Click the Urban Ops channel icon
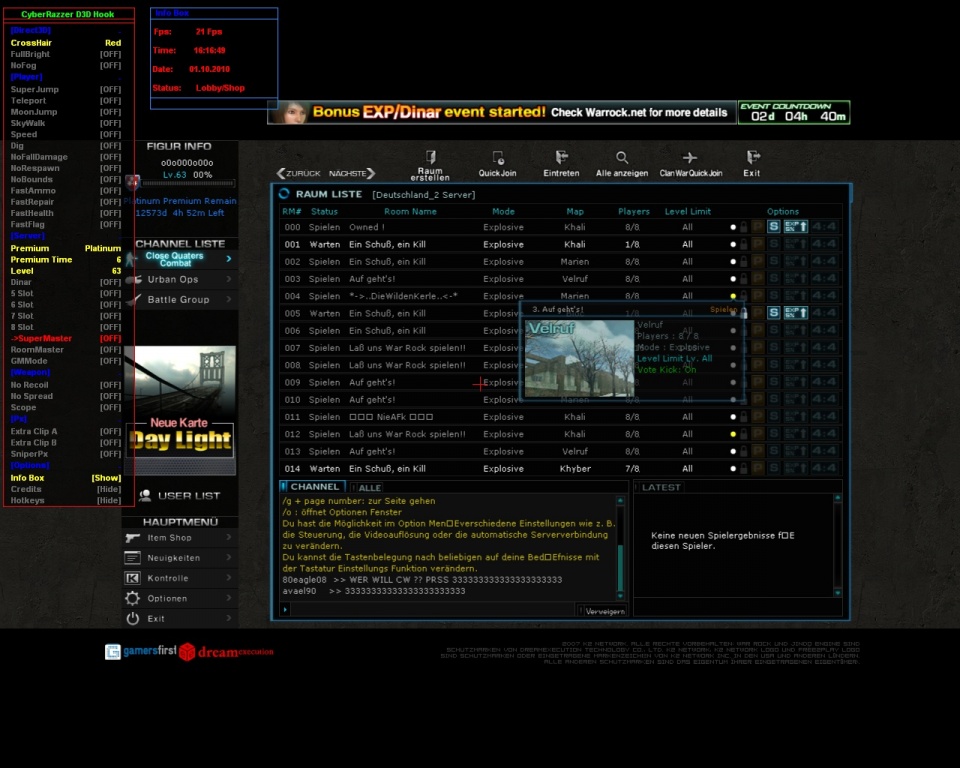The height and width of the screenshot is (768, 960). [133, 279]
